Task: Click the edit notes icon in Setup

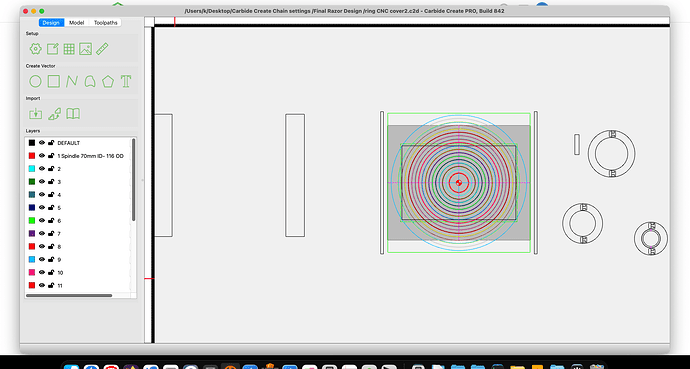Action: tap(53, 49)
